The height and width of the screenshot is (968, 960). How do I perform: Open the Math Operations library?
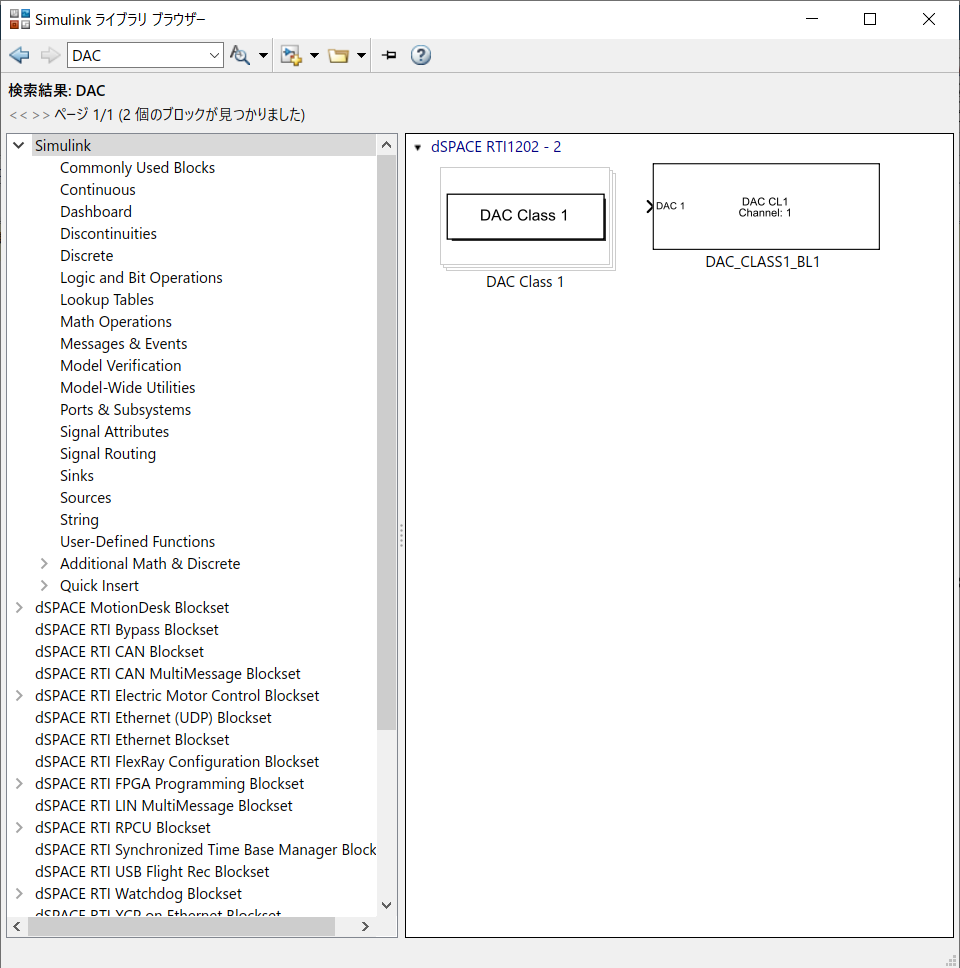(116, 321)
